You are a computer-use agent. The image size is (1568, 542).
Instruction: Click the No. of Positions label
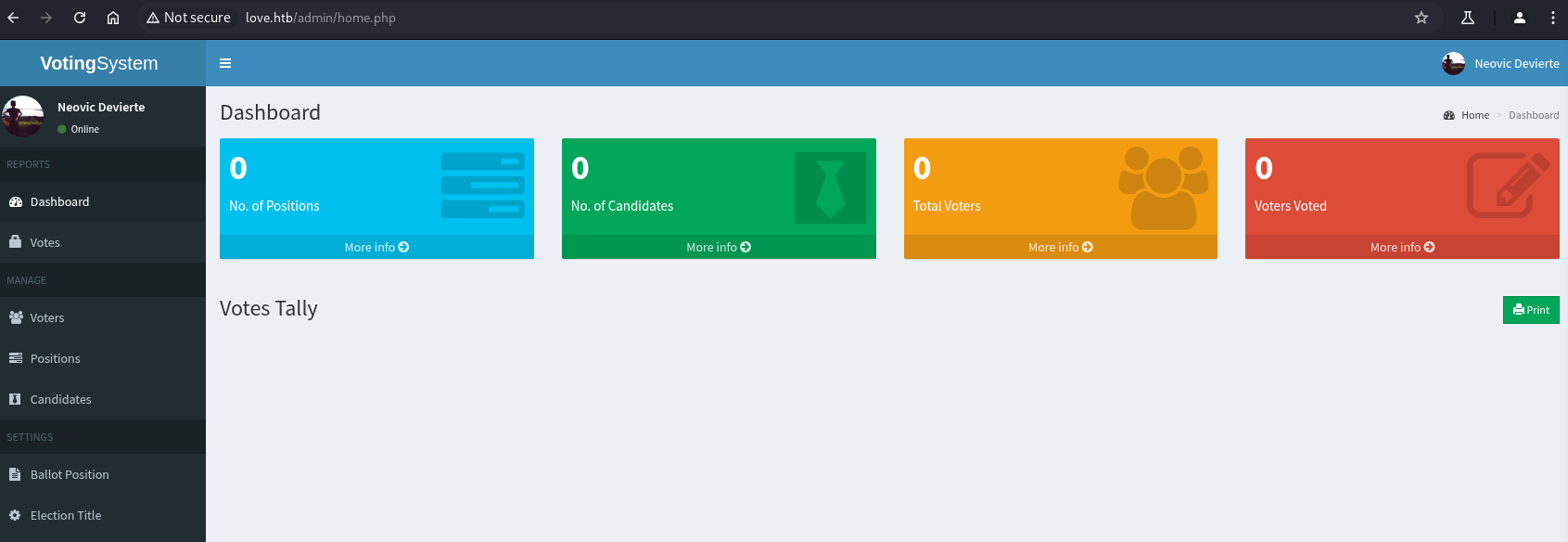click(x=274, y=206)
